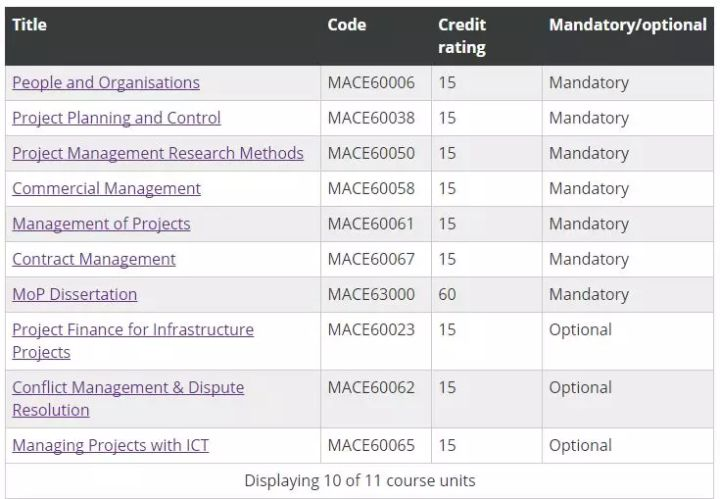This screenshot has height=499, width=720.
Task: Open Project Management Research Methods unit
Action: [x=158, y=153]
